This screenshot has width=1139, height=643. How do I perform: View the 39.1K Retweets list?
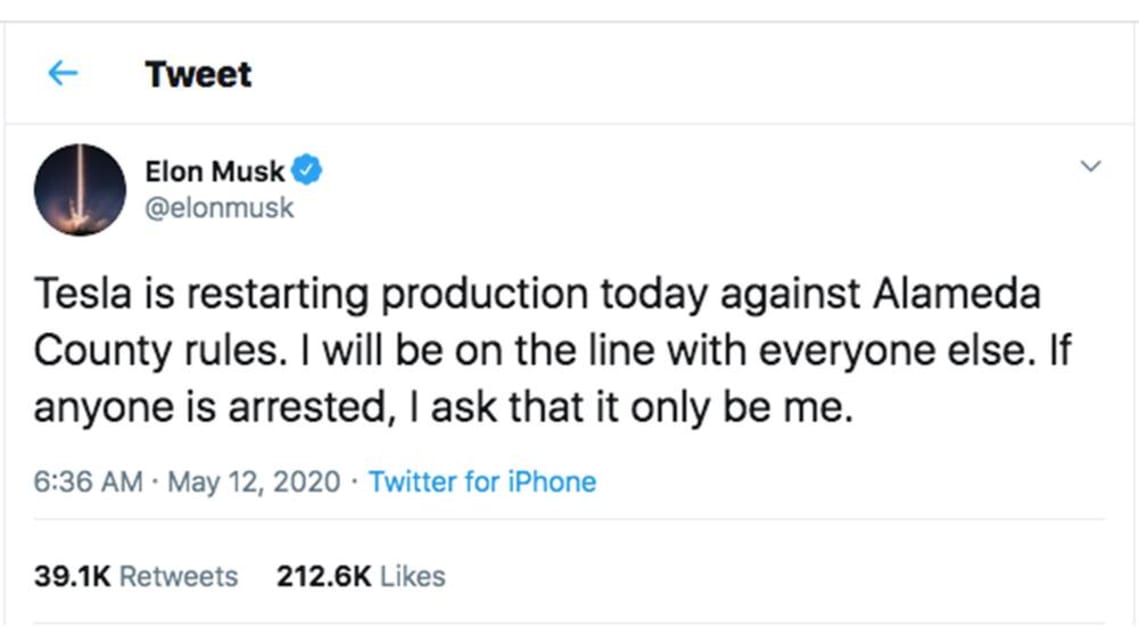click(x=136, y=576)
